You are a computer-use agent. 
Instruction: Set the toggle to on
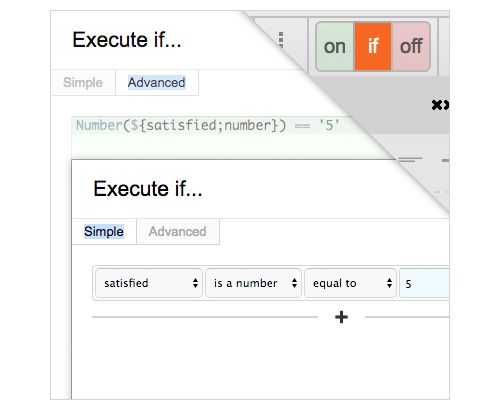[x=335, y=46]
